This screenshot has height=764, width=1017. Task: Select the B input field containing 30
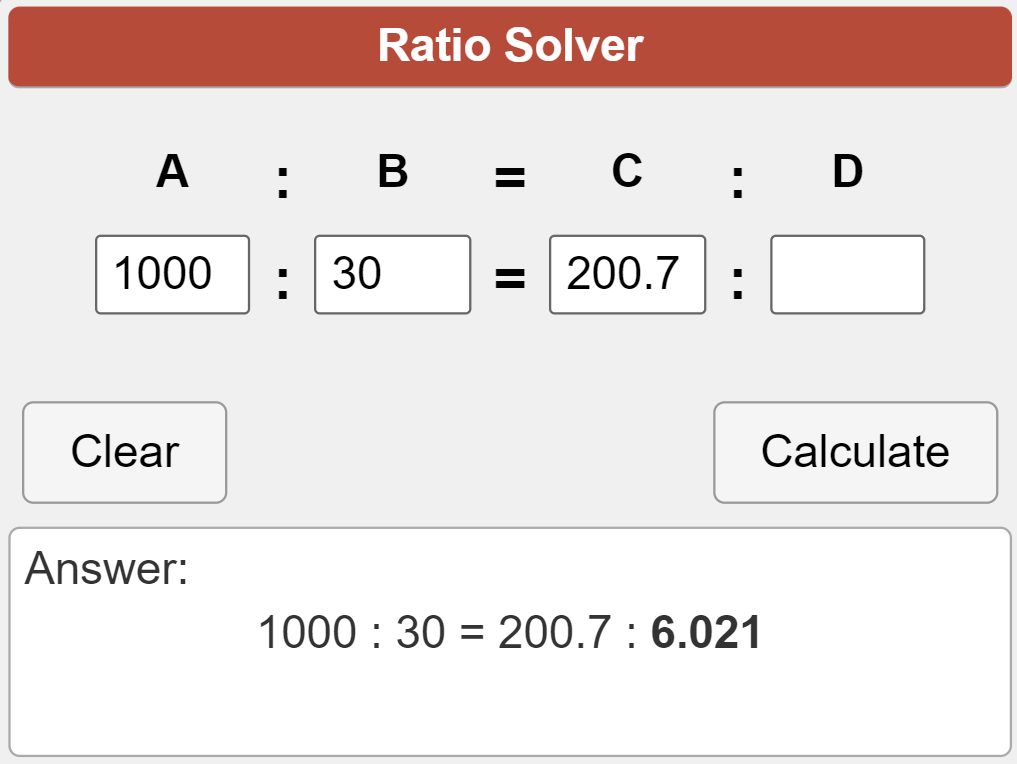pos(392,274)
